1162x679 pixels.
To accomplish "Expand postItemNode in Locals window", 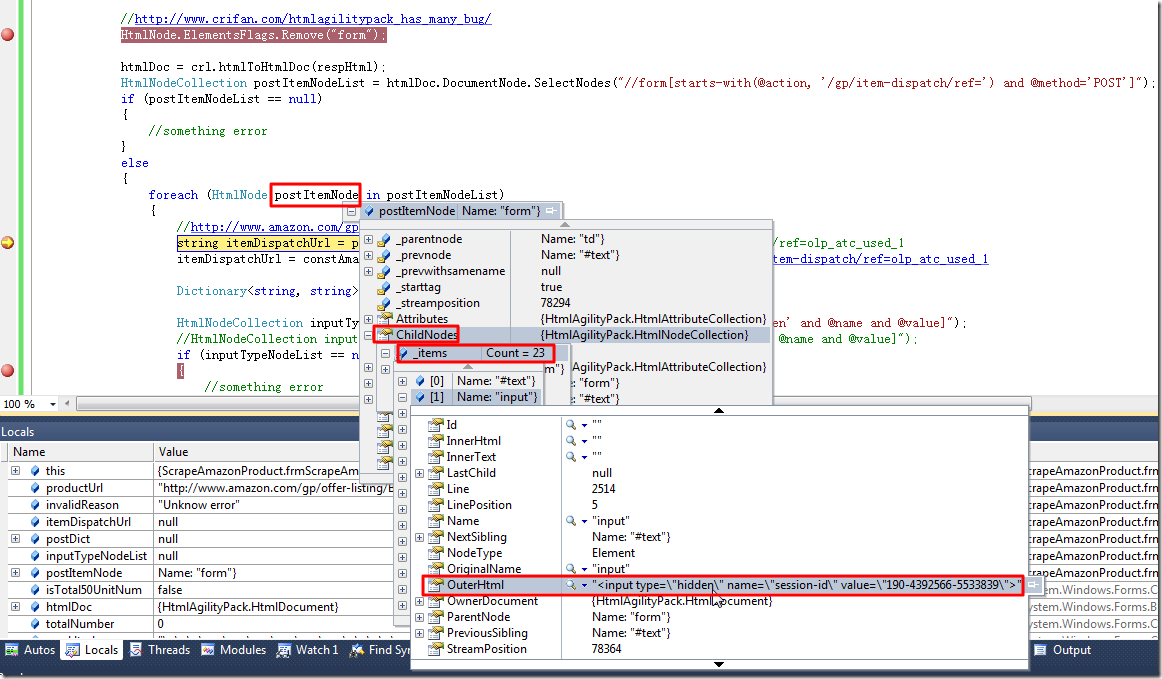I will (x=16, y=572).
